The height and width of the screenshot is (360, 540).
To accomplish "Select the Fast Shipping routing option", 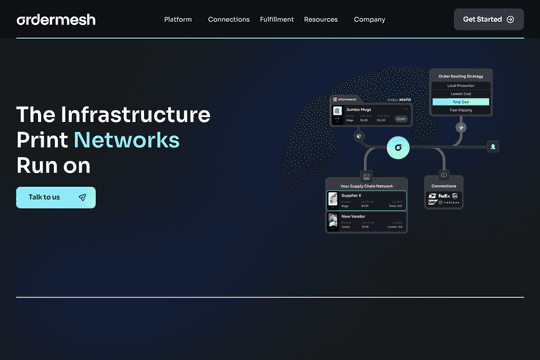I will pos(461,110).
